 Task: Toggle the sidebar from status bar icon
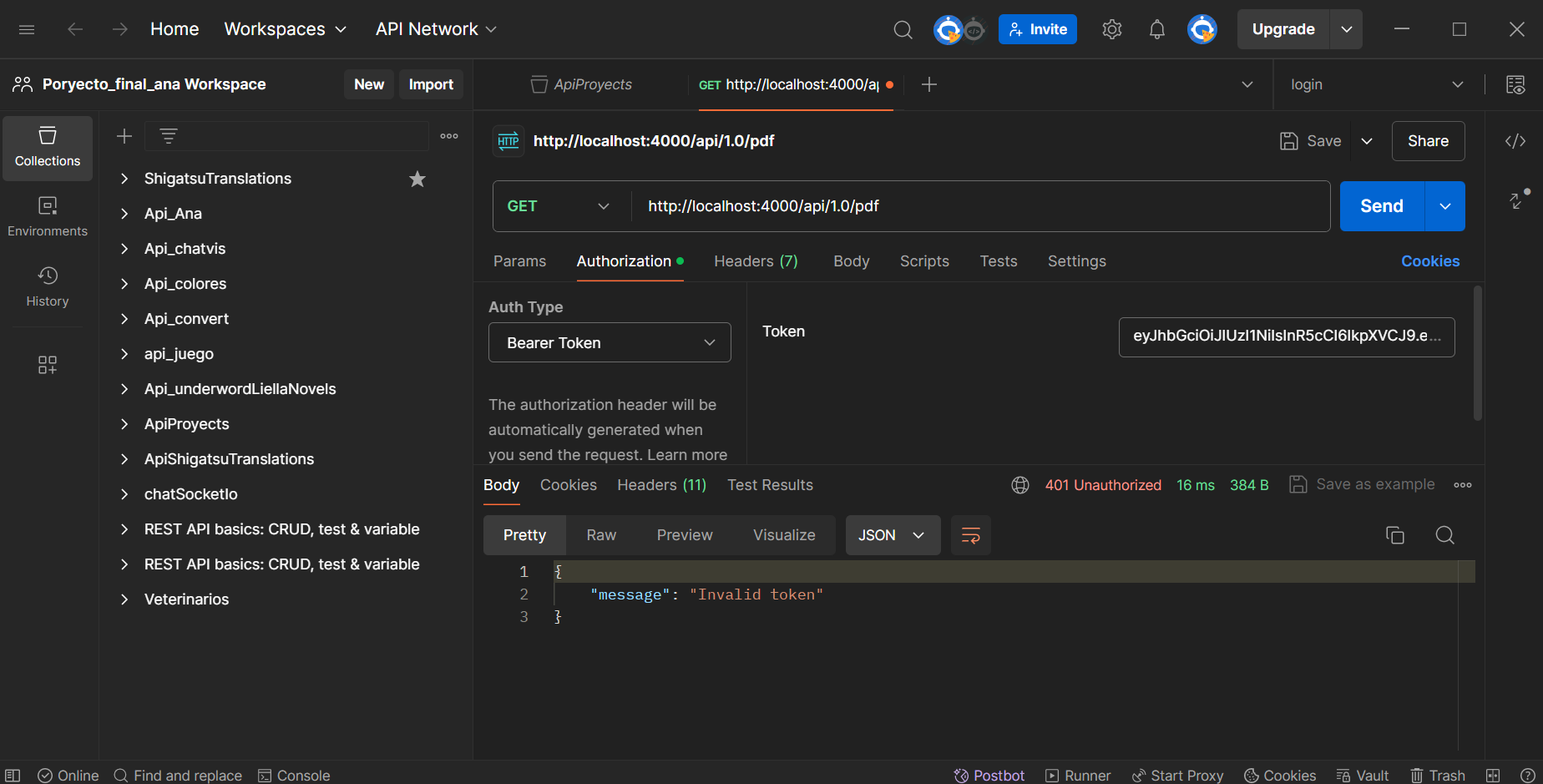point(13,776)
